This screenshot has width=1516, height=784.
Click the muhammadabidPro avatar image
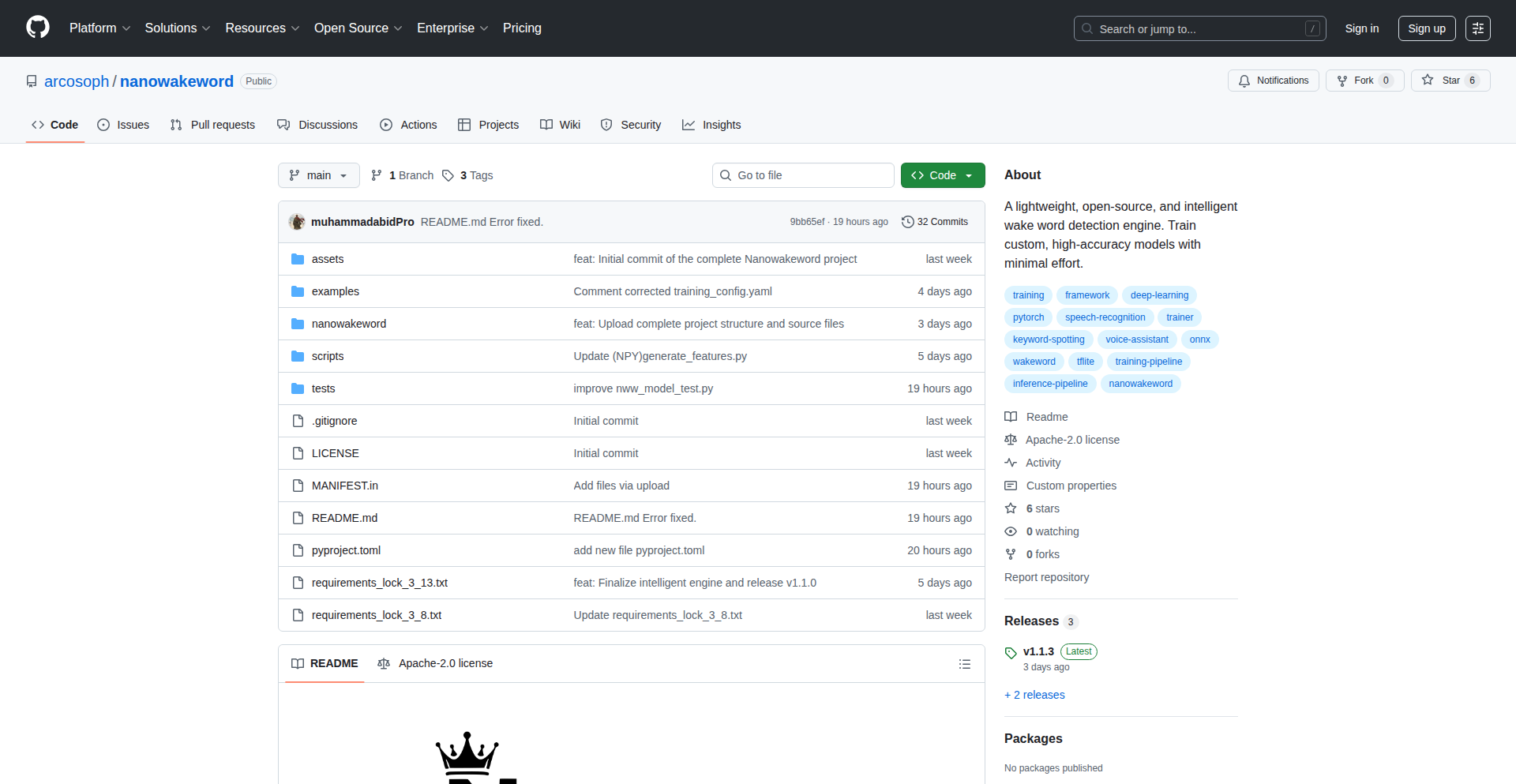[297, 222]
